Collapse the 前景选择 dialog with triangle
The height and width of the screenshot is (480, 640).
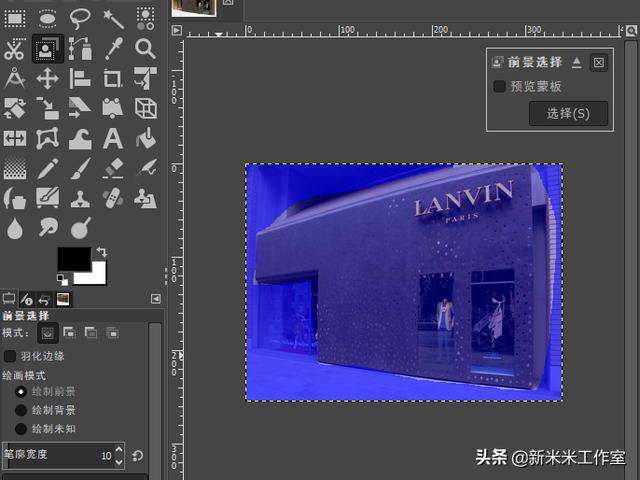coord(577,62)
